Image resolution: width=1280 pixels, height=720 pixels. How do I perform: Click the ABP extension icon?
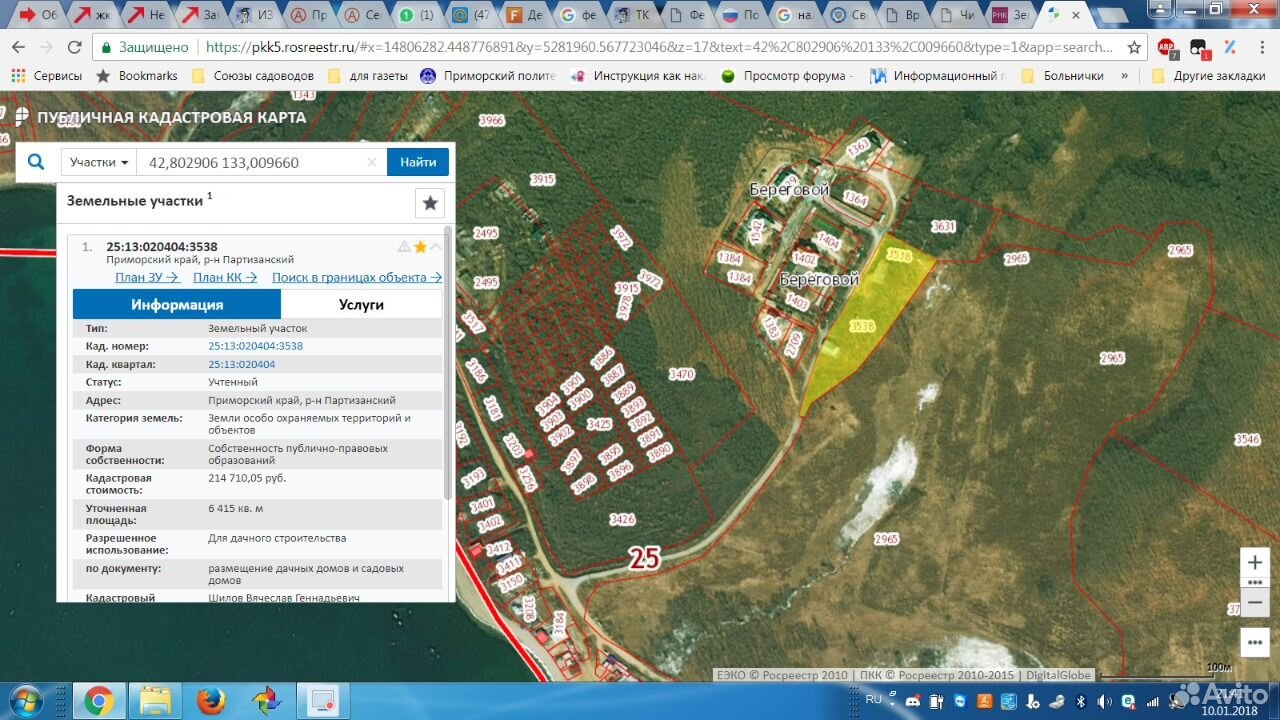[x=1166, y=47]
